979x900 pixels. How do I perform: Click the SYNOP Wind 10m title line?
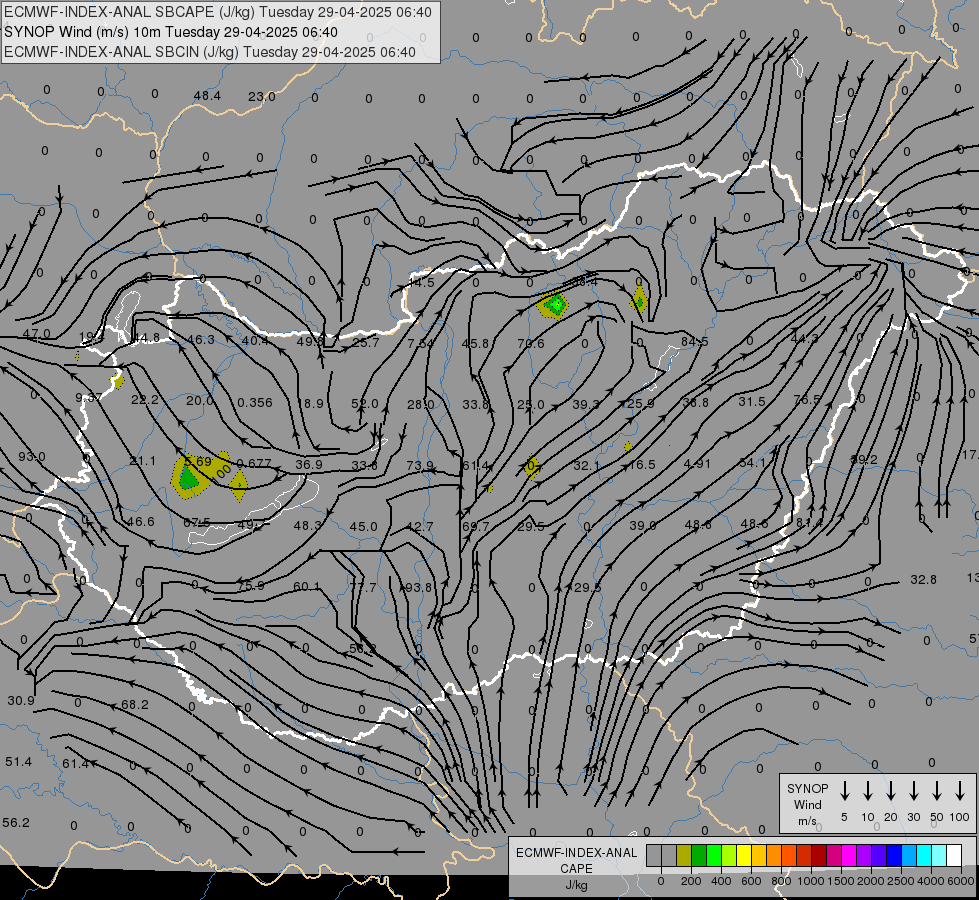171,32
